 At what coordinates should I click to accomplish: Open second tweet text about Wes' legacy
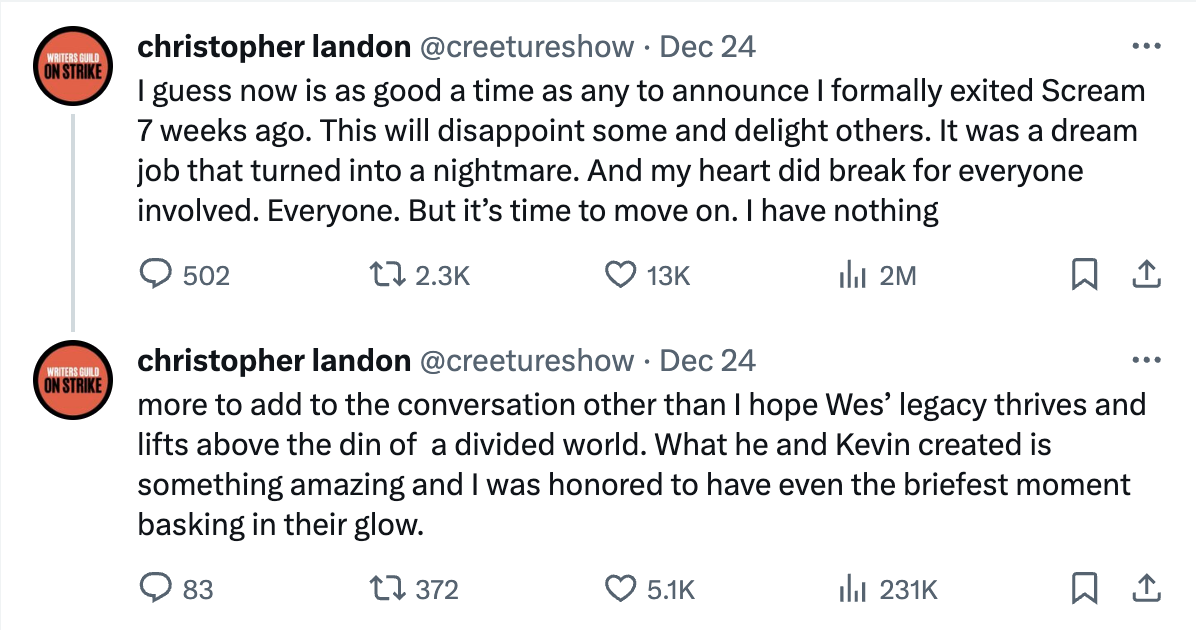pyautogui.click(x=640, y=465)
